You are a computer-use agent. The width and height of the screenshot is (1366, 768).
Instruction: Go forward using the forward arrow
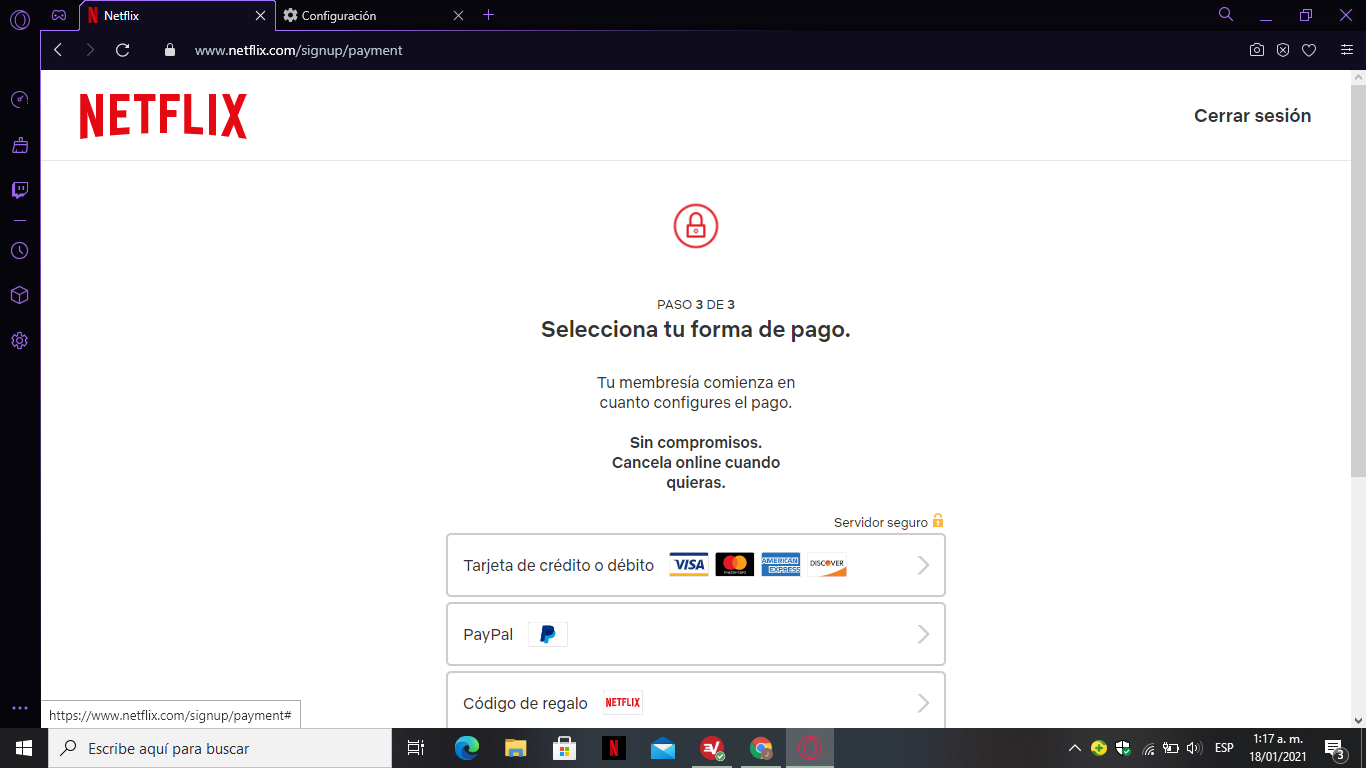(90, 50)
